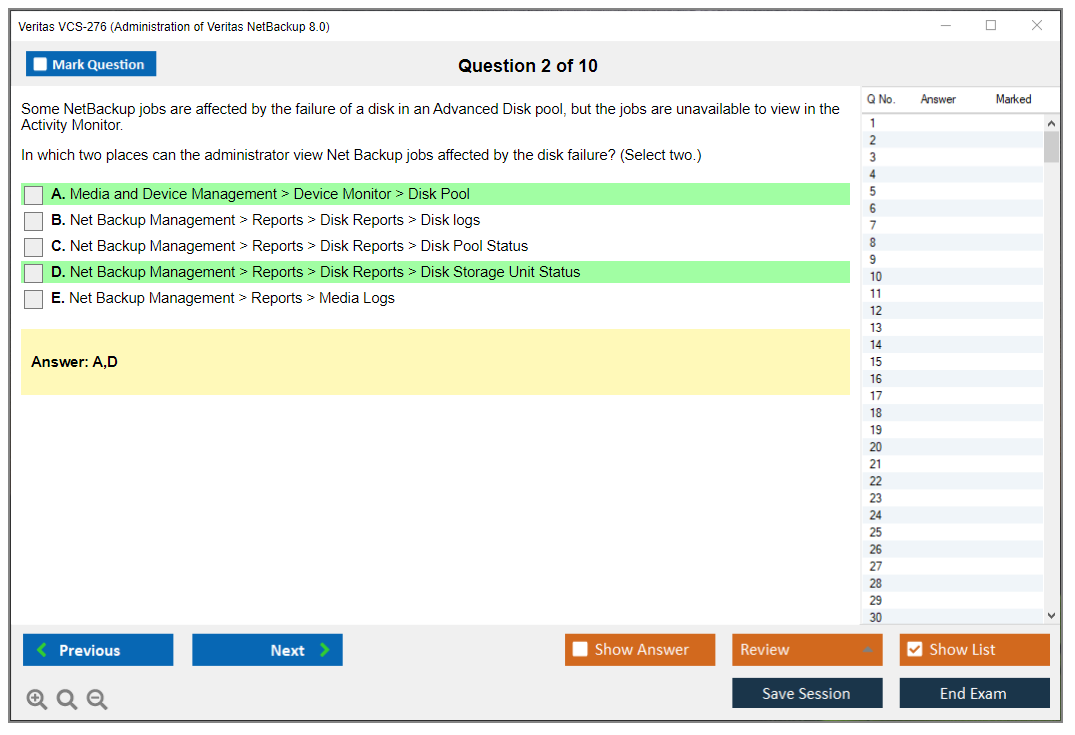
Task: Click the green left arrow on Previous
Action: click(42, 650)
